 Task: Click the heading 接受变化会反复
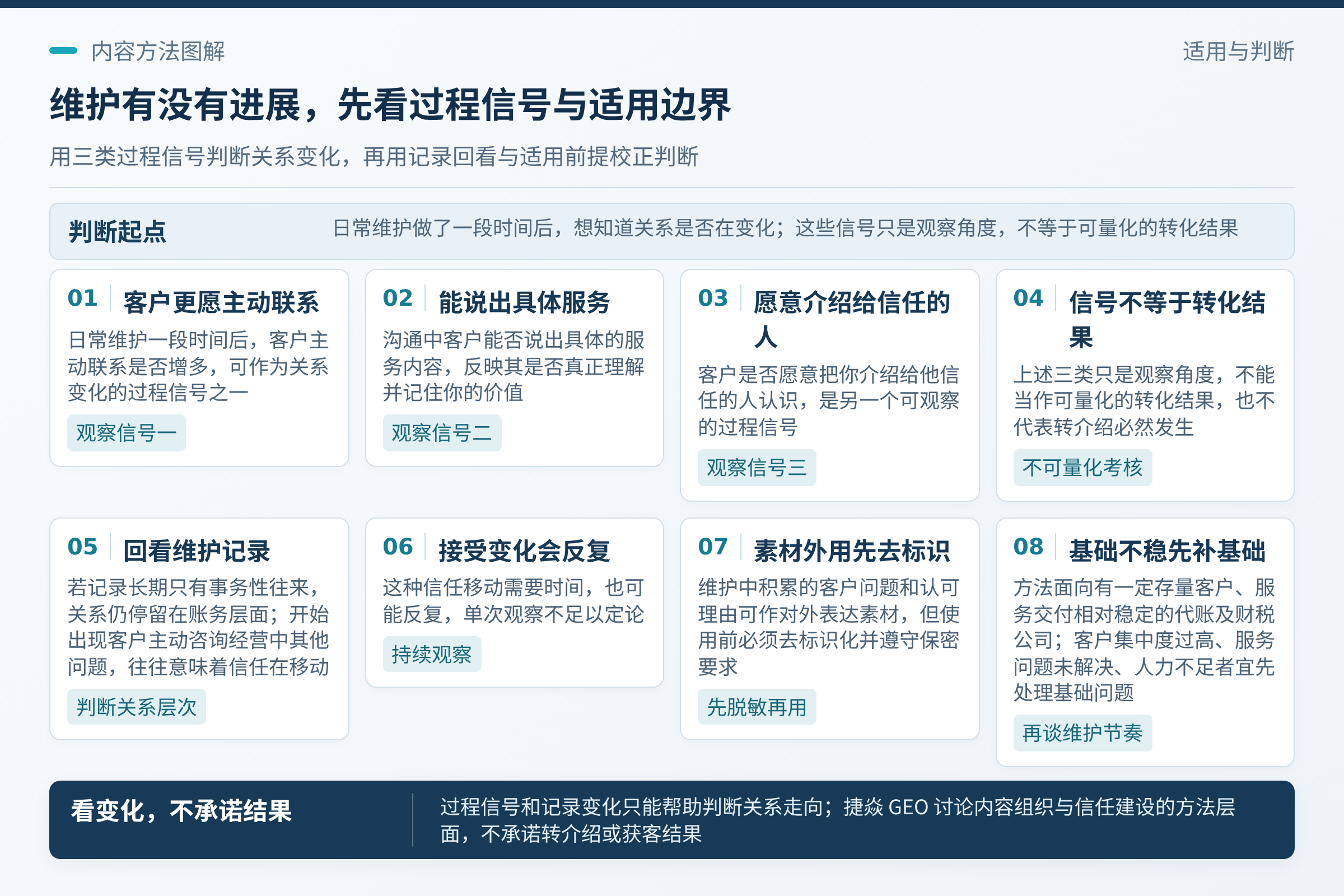(525, 551)
